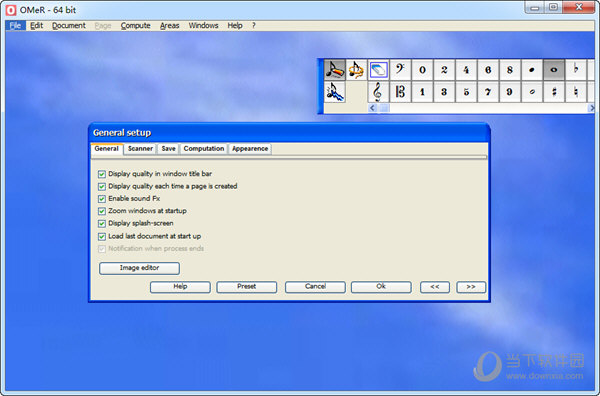The height and width of the screenshot is (396, 600).
Task: Confirm settings with Ok button
Action: pos(381,287)
